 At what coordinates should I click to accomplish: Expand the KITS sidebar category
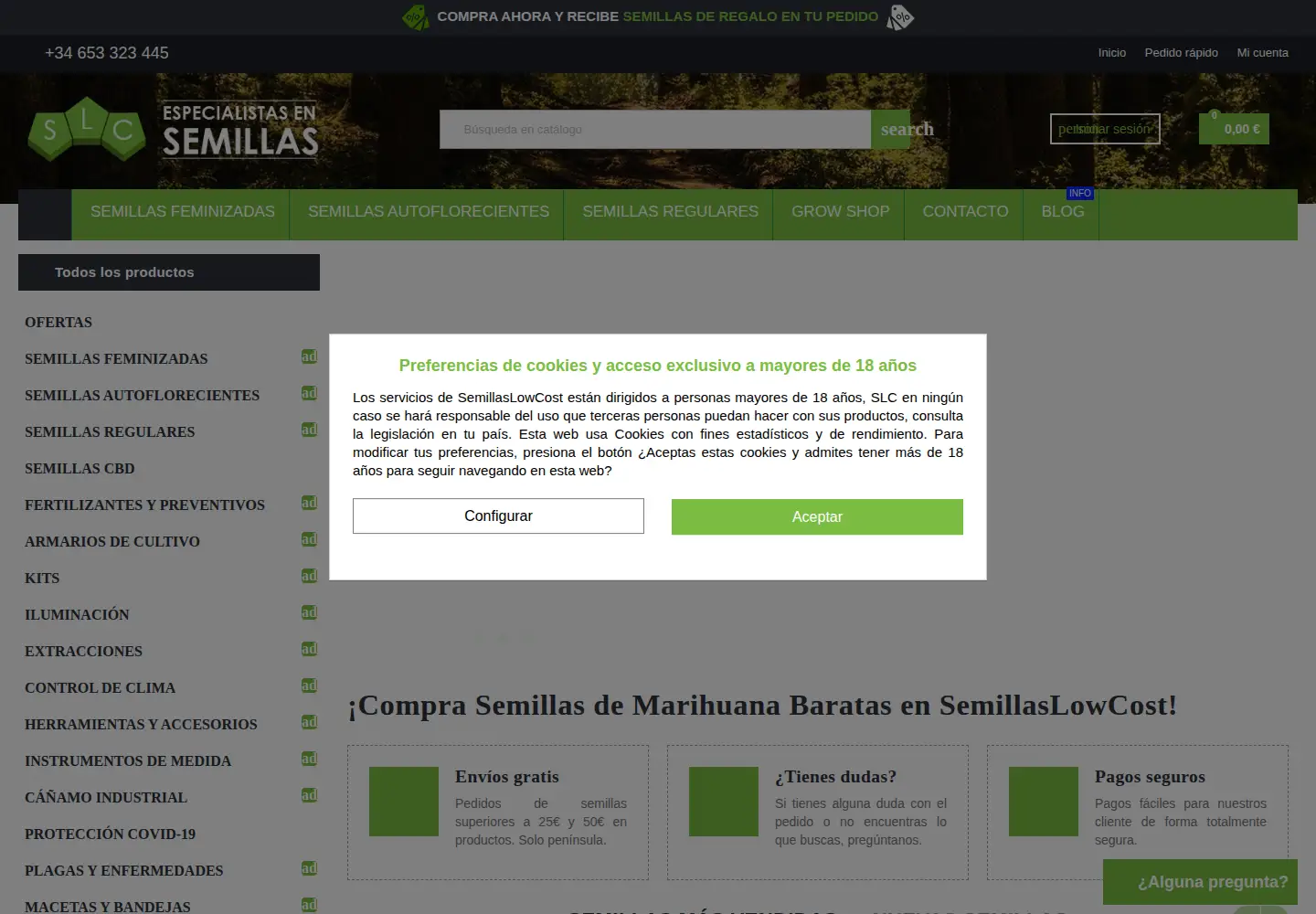pyautogui.click(x=309, y=576)
